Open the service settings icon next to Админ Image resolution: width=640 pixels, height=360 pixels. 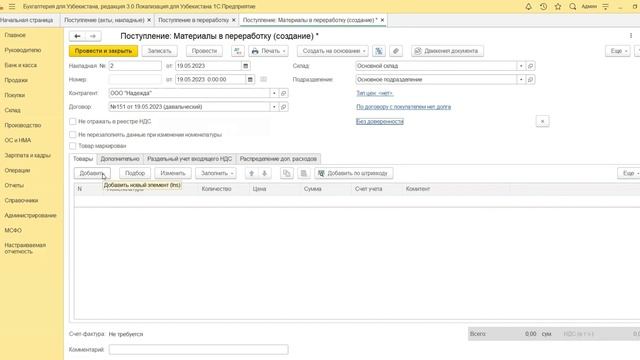coord(606,7)
